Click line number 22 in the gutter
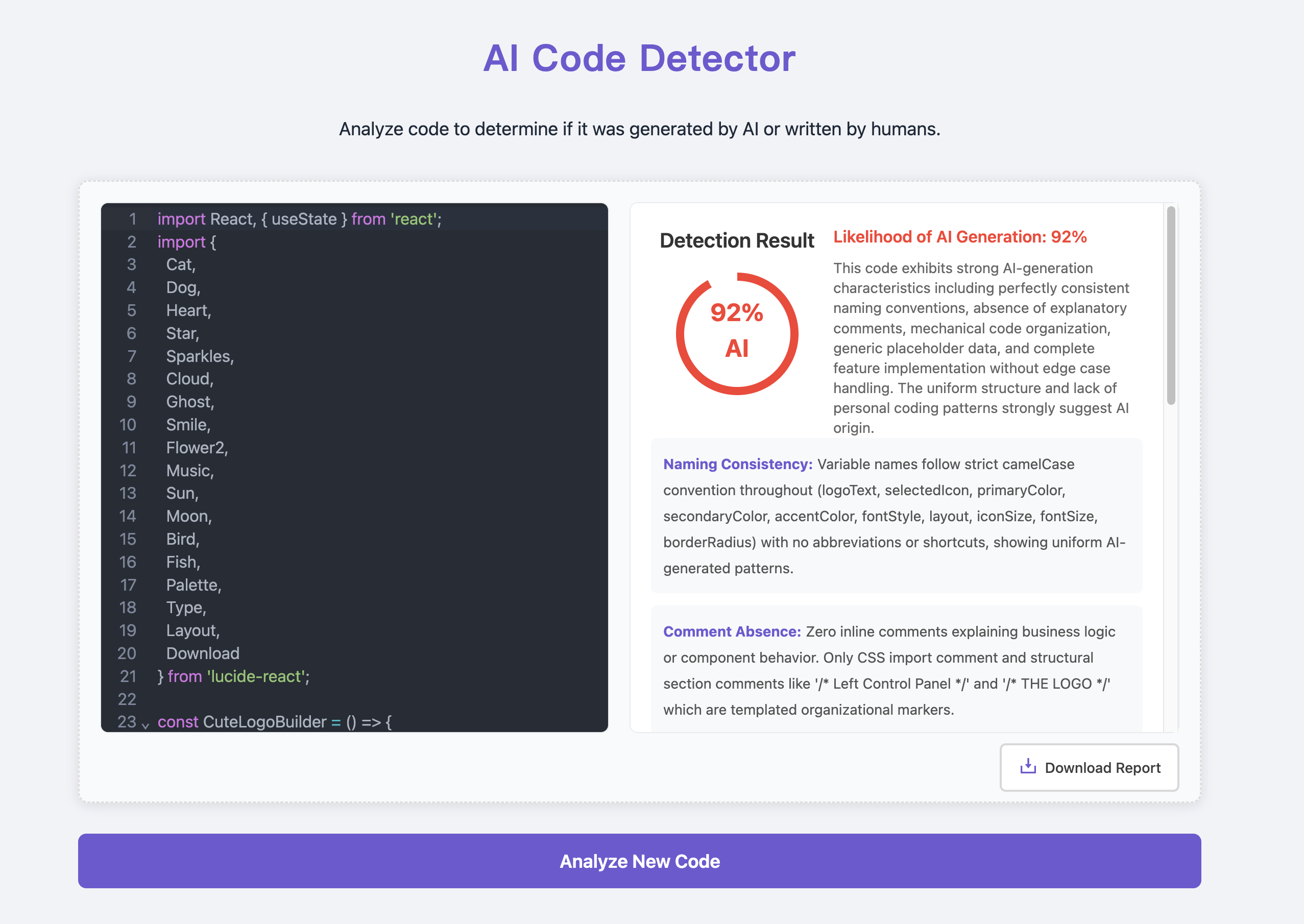This screenshot has height=924, width=1304. click(x=127, y=699)
